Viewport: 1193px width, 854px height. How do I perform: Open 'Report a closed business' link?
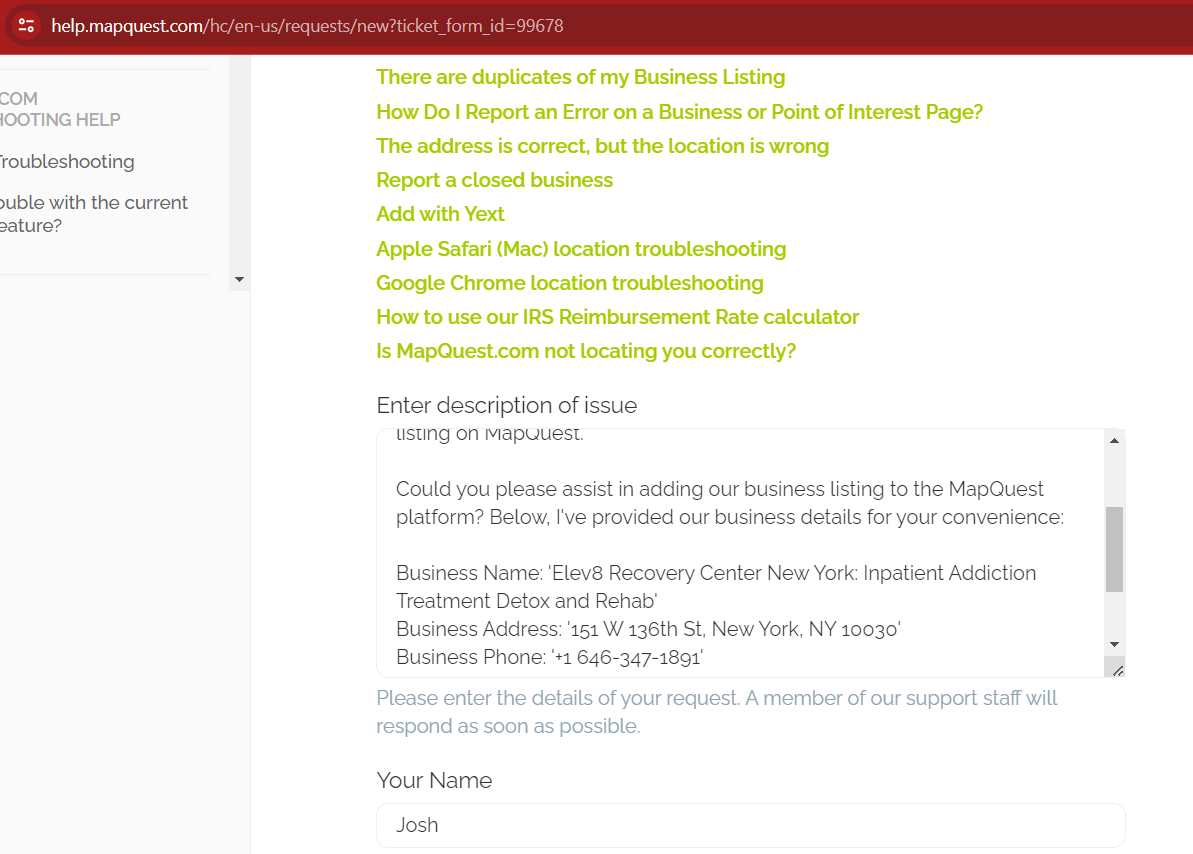(x=495, y=180)
